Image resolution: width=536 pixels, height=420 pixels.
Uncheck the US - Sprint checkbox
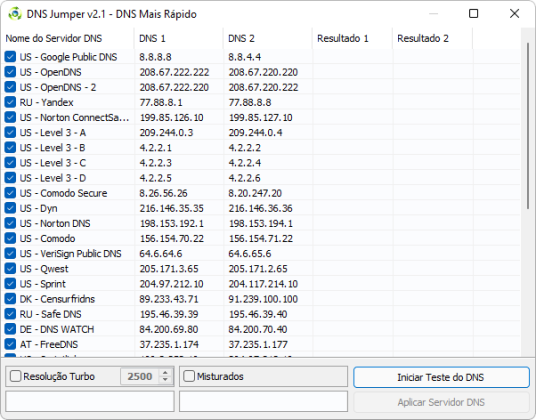tap(10, 284)
